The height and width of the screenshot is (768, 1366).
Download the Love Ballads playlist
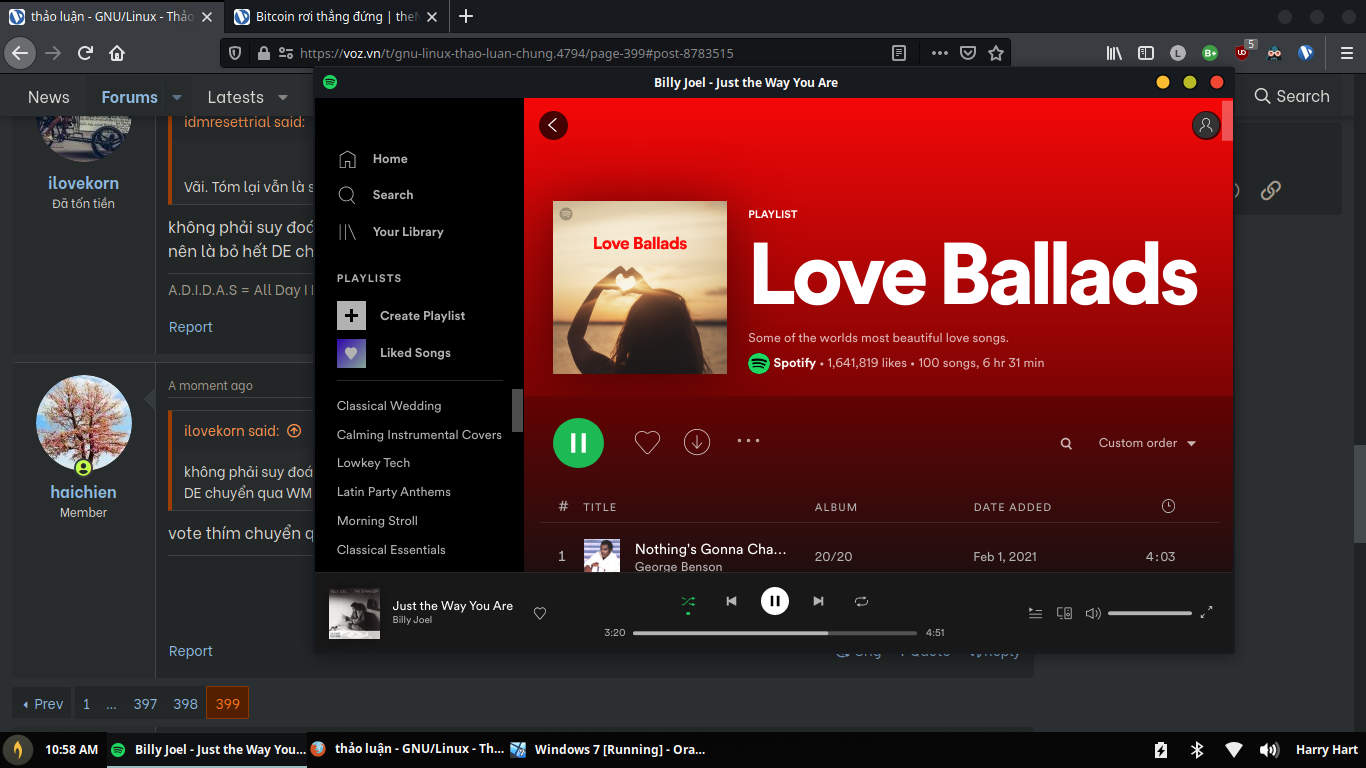697,442
